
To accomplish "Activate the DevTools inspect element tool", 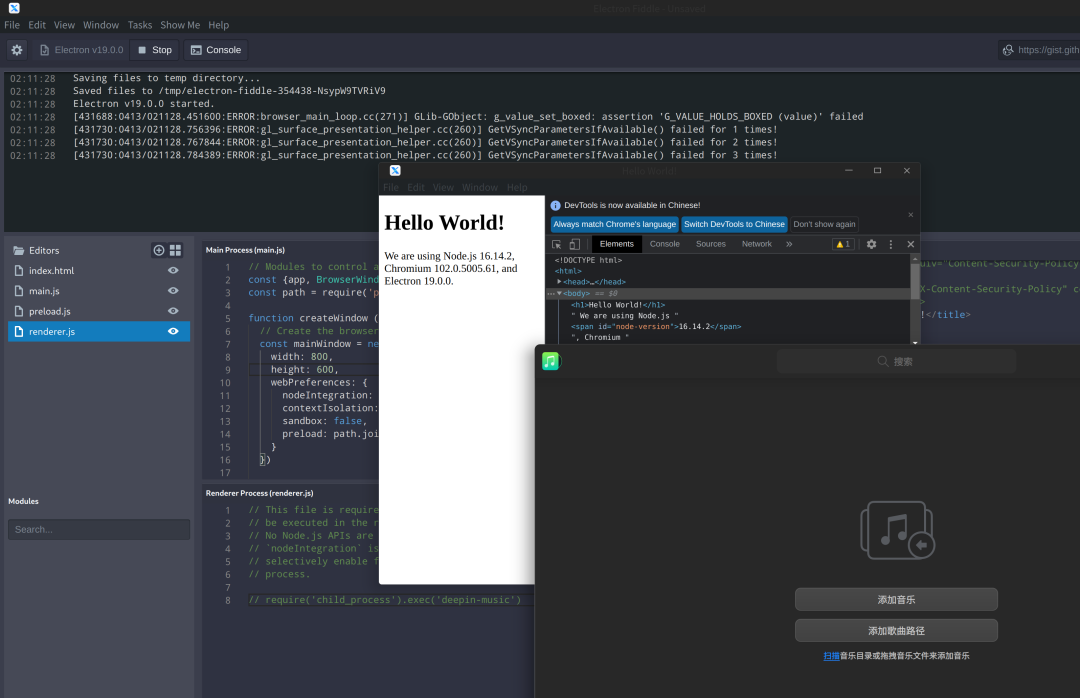I will (x=557, y=244).
